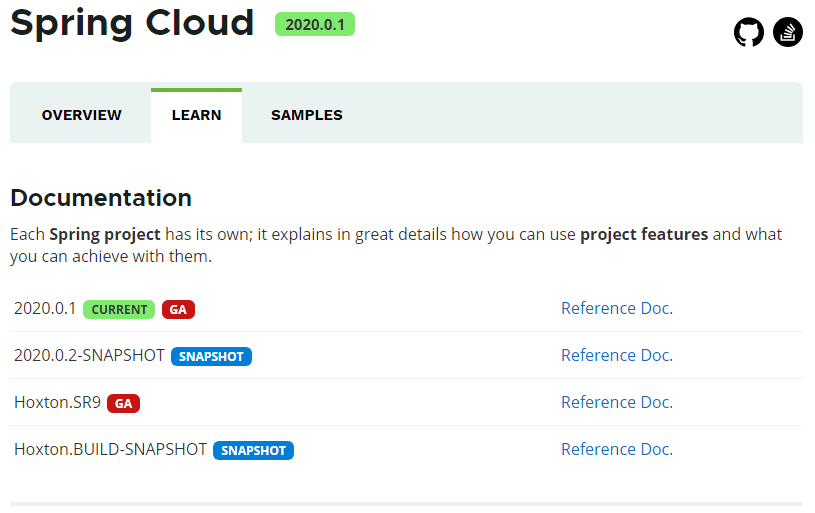Click the GA badge beside CURRENT
Screen dimensions: 815x513
[x=178, y=310]
